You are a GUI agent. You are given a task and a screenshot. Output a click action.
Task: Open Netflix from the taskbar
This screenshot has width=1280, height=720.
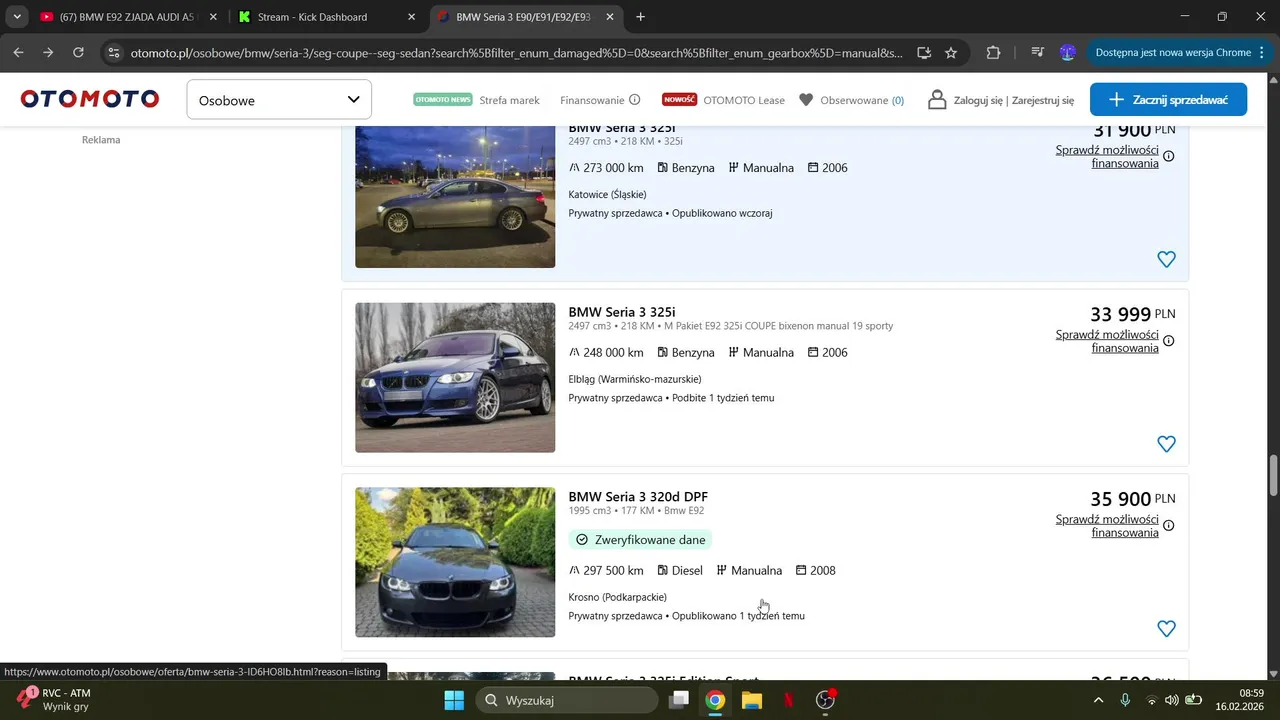coord(788,700)
